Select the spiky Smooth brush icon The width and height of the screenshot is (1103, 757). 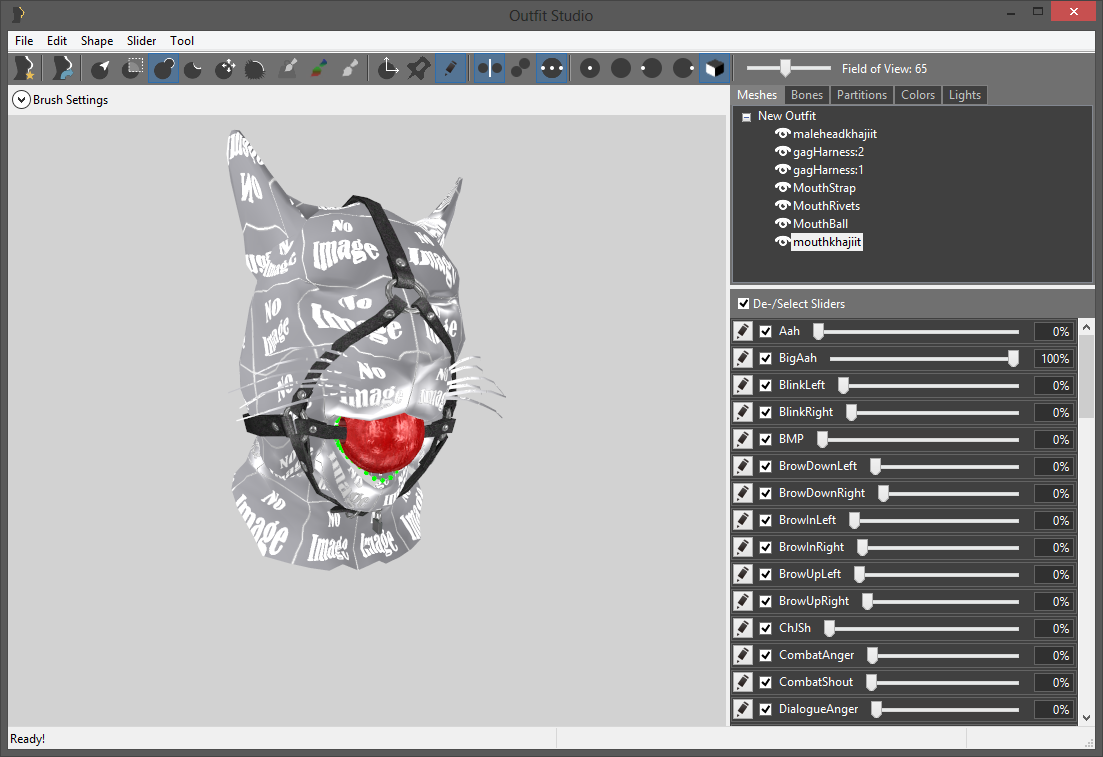255,68
